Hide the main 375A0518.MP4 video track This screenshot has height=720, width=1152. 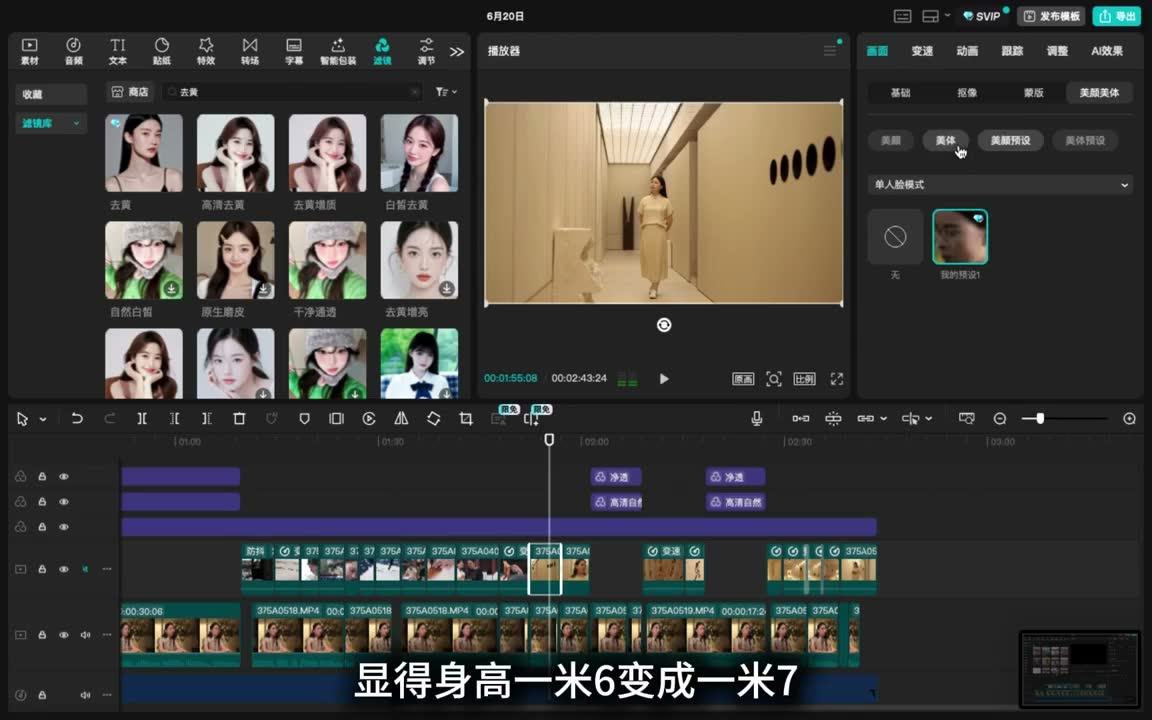pyautogui.click(x=64, y=634)
